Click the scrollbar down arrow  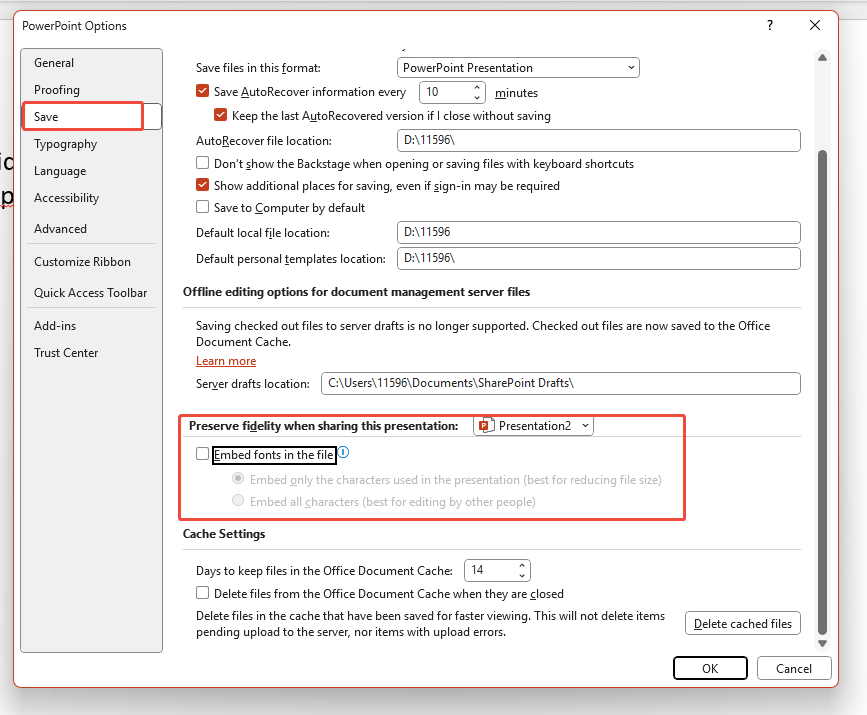click(822, 643)
